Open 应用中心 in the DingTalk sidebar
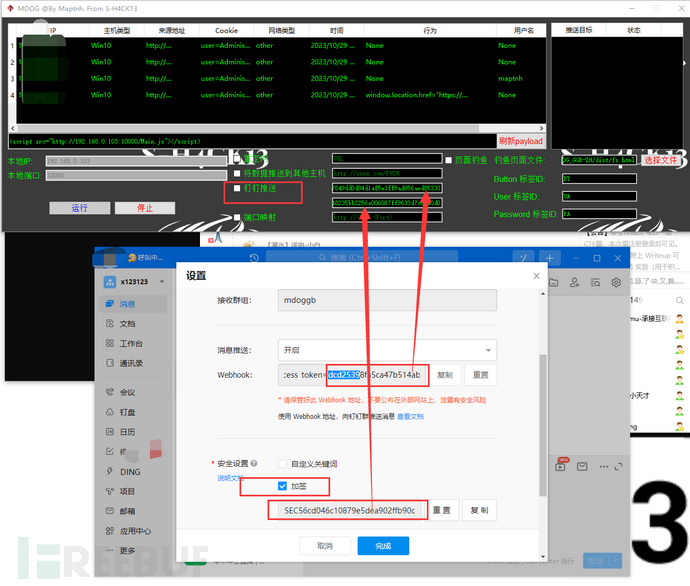The image size is (690, 586). coord(135,531)
